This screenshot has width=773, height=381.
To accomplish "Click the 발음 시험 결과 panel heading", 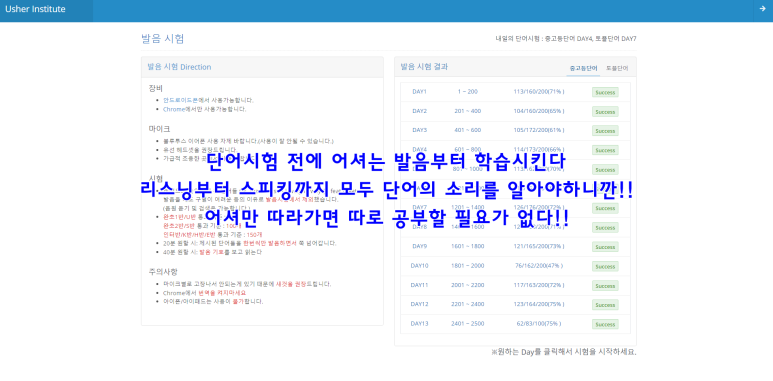I will tap(424, 67).
